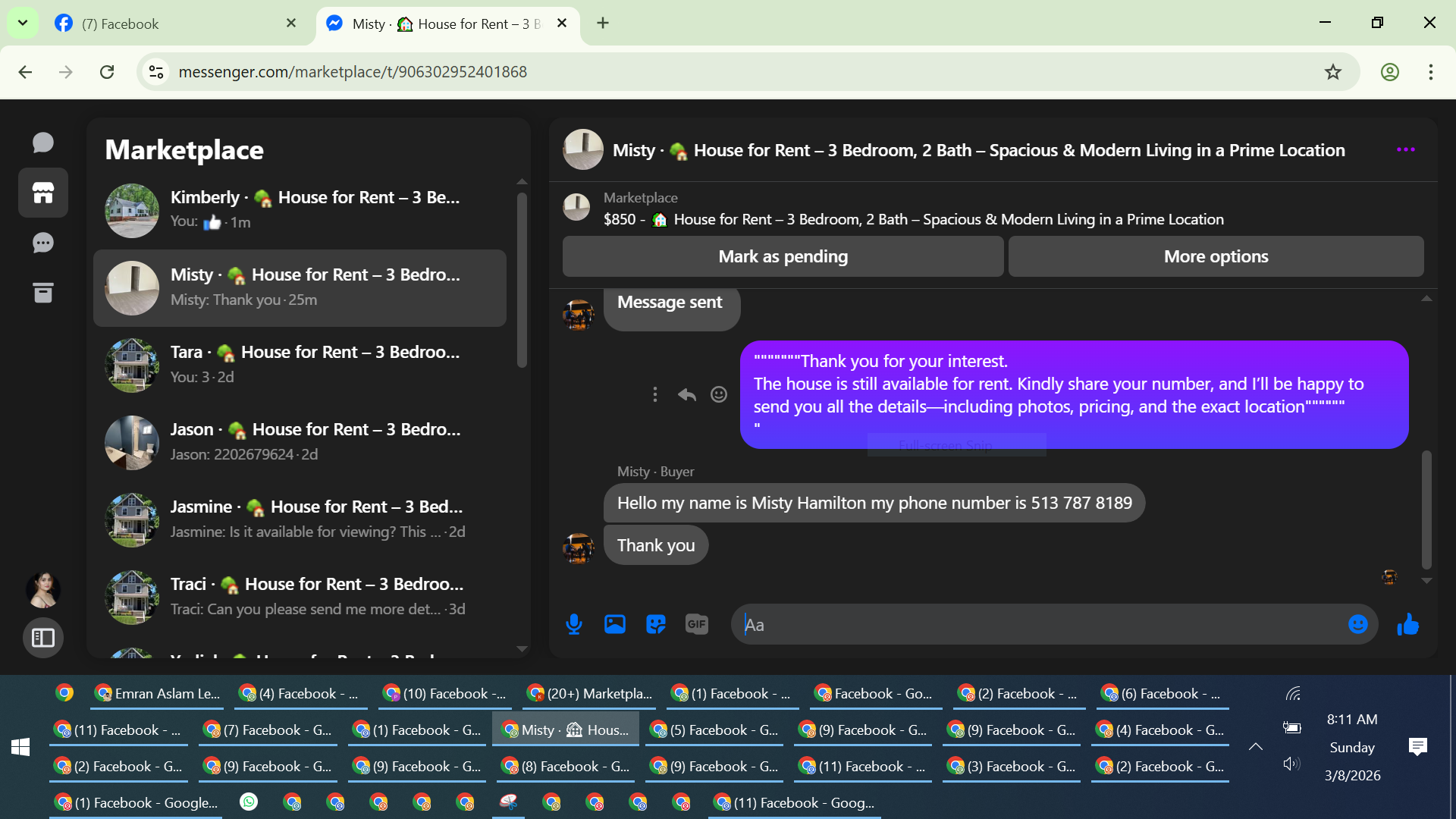Image resolution: width=1456 pixels, height=819 pixels.
Task: Click the Aa message input field
Action: point(1039,625)
